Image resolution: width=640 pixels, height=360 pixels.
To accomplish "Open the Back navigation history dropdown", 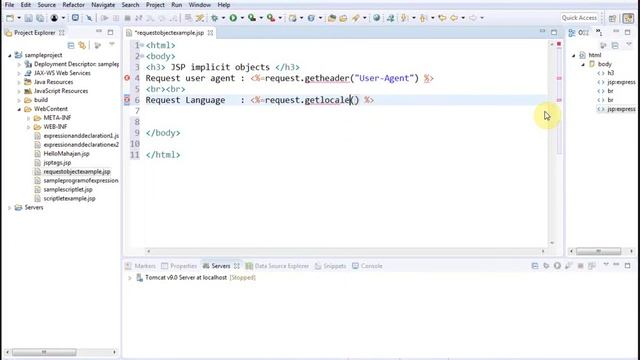I will pyautogui.click(x=463, y=18).
